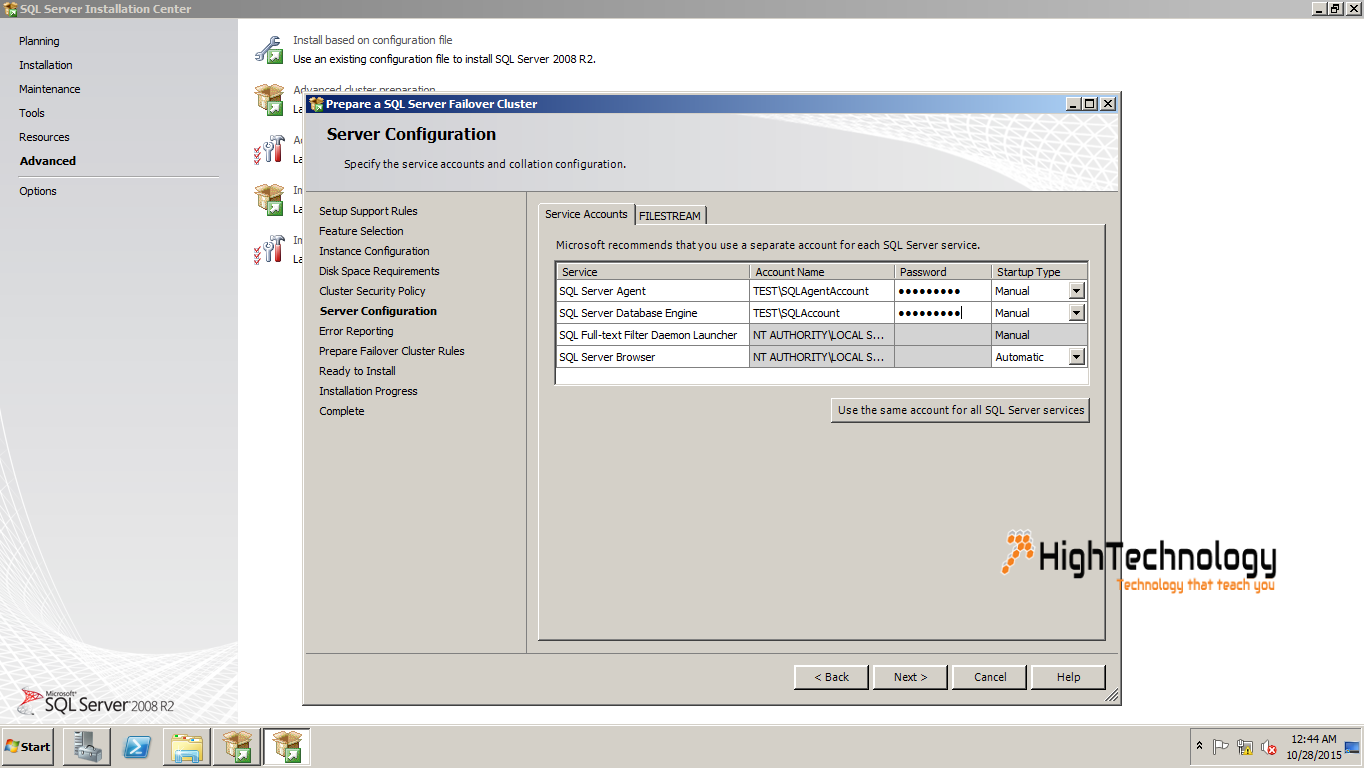Click Setup Support Rules step

click(x=368, y=211)
